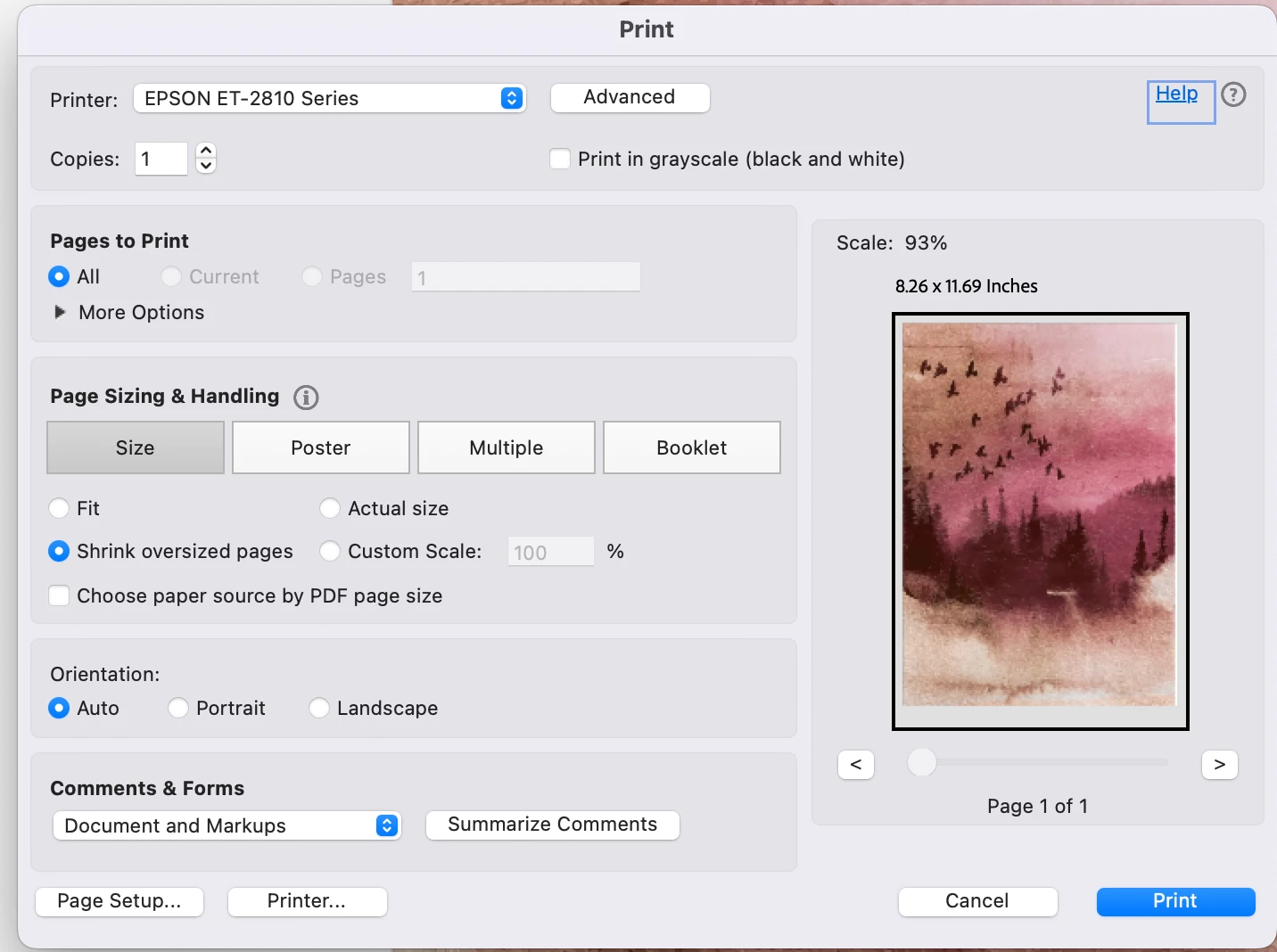Select the Fit radio option
The width and height of the screenshot is (1277, 952).
click(59, 508)
